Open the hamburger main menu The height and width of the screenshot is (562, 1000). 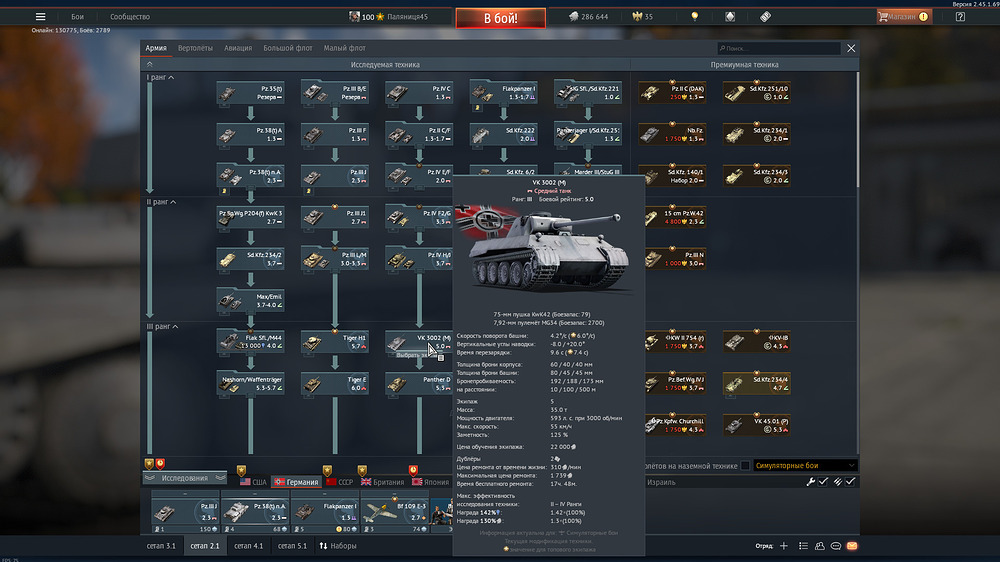tap(40, 17)
